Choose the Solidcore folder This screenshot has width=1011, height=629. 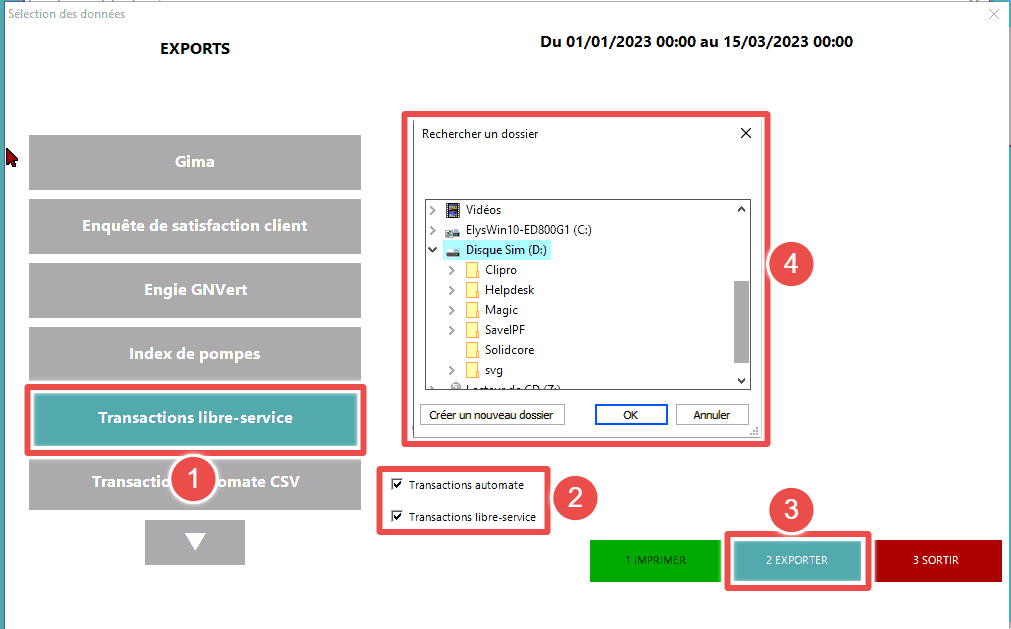507,350
